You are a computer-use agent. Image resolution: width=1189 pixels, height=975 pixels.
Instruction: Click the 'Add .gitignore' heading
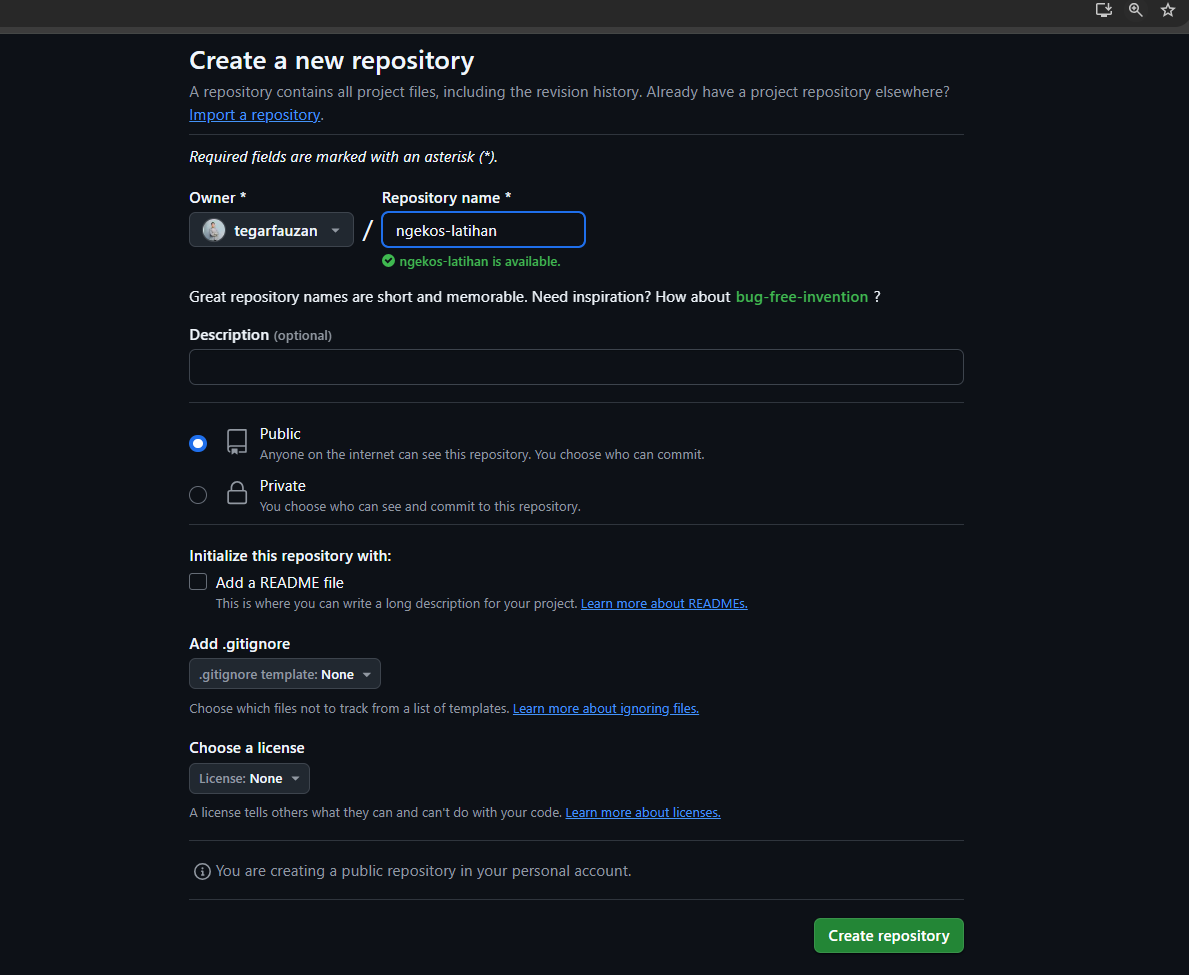click(240, 644)
